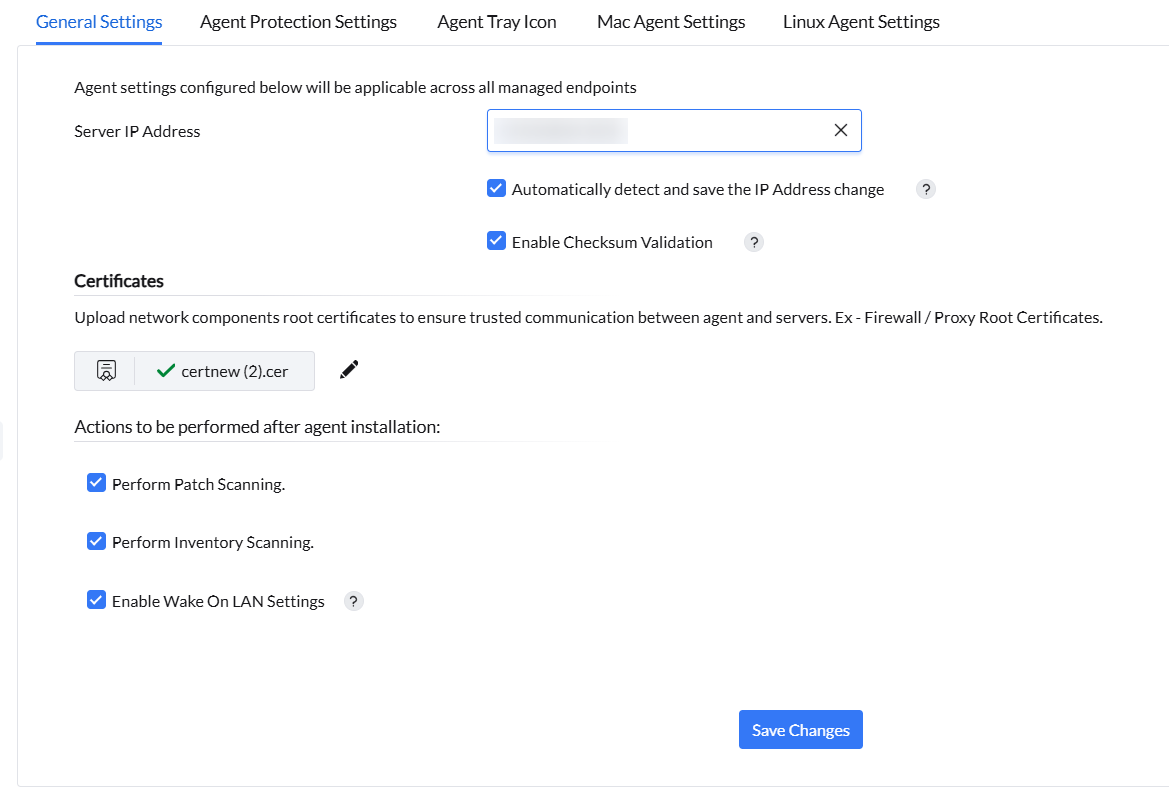Uncheck Automatically detect IP Address change
This screenshot has height=808, width=1169.
(497, 189)
